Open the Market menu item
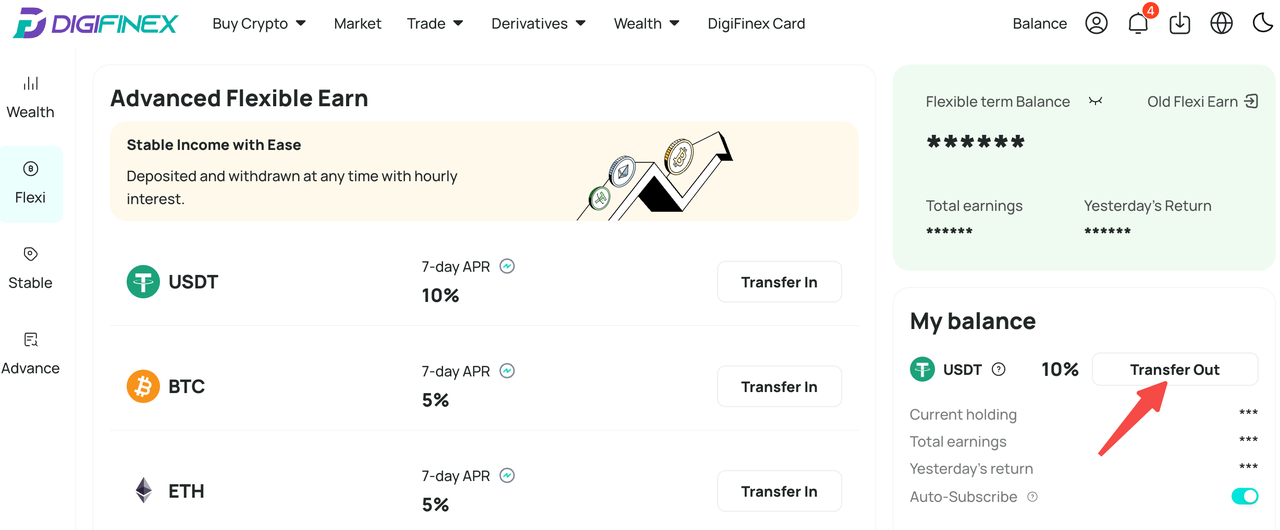Viewport: 1280px width, 530px height. coord(357,23)
